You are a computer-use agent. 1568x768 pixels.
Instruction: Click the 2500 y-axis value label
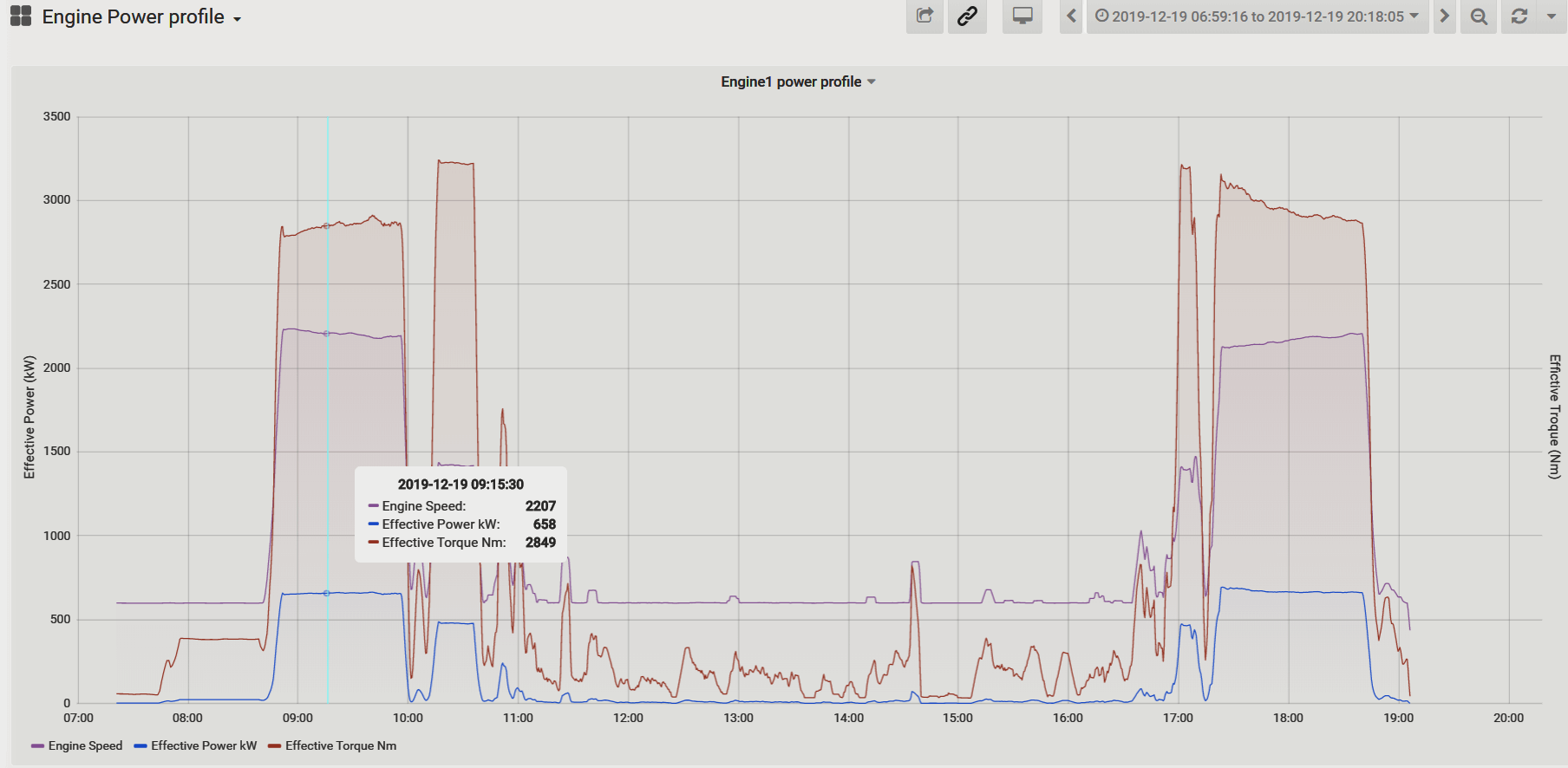pyautogui.click(x=57, y=284)
